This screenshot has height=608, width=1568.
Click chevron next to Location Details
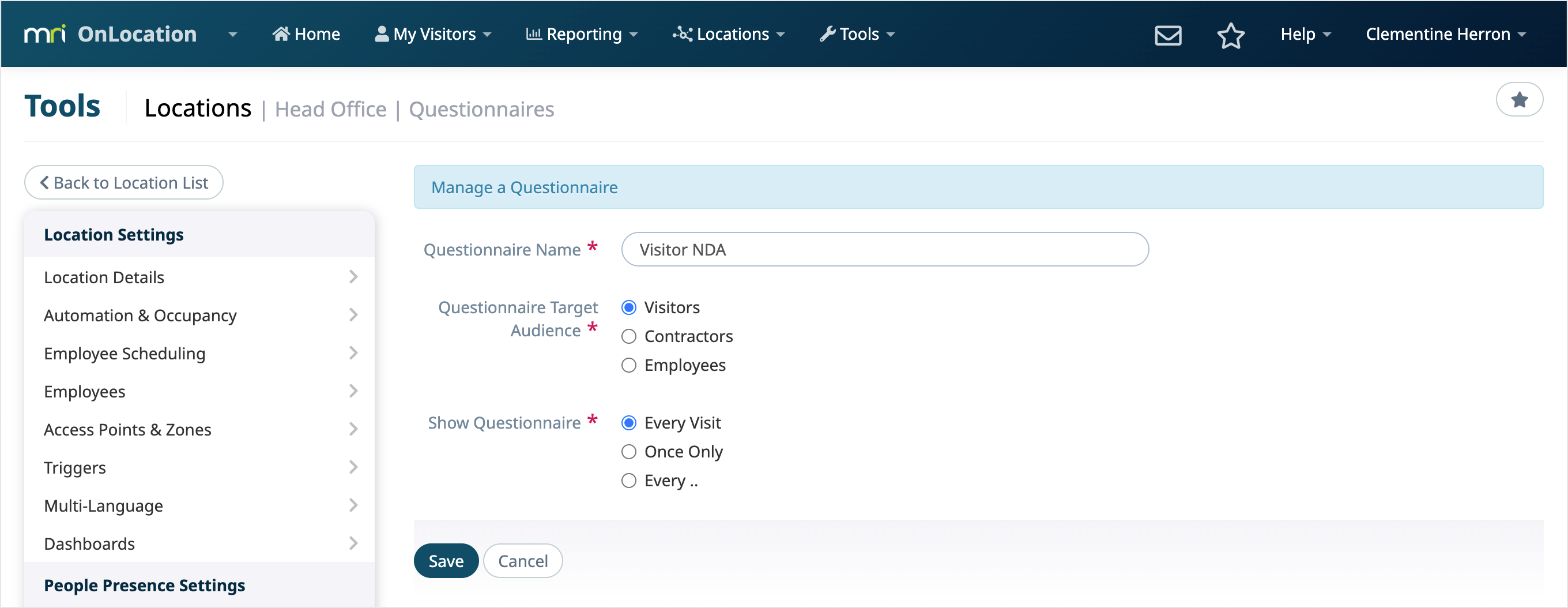coord(353,276)
